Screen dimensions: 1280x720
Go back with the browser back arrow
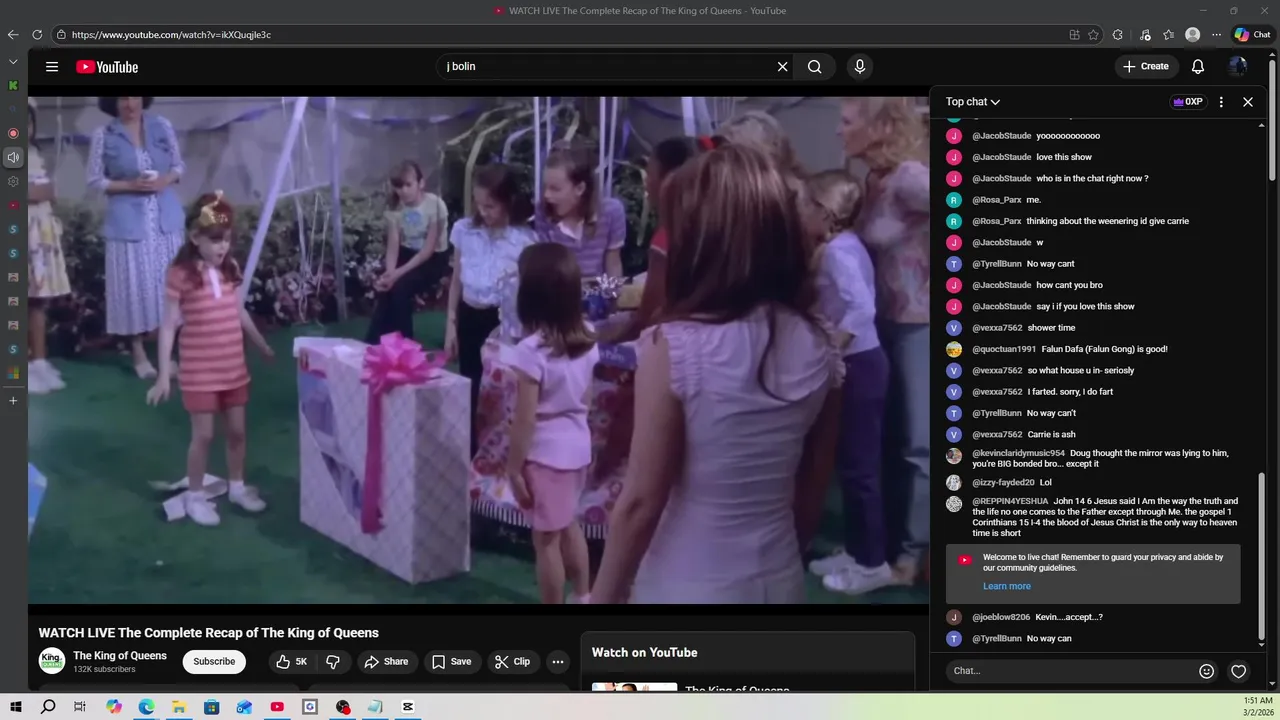coord(13,35)
